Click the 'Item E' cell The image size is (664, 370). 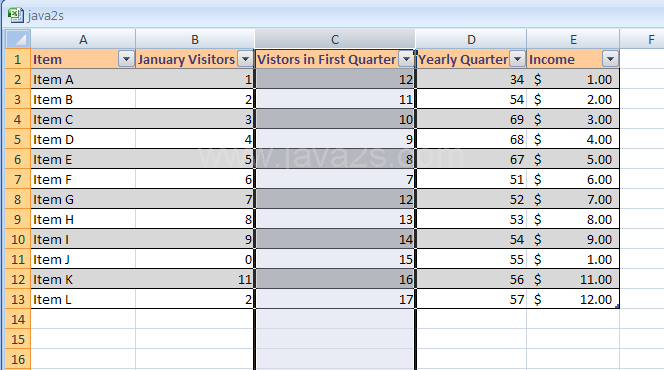point(83,159)
